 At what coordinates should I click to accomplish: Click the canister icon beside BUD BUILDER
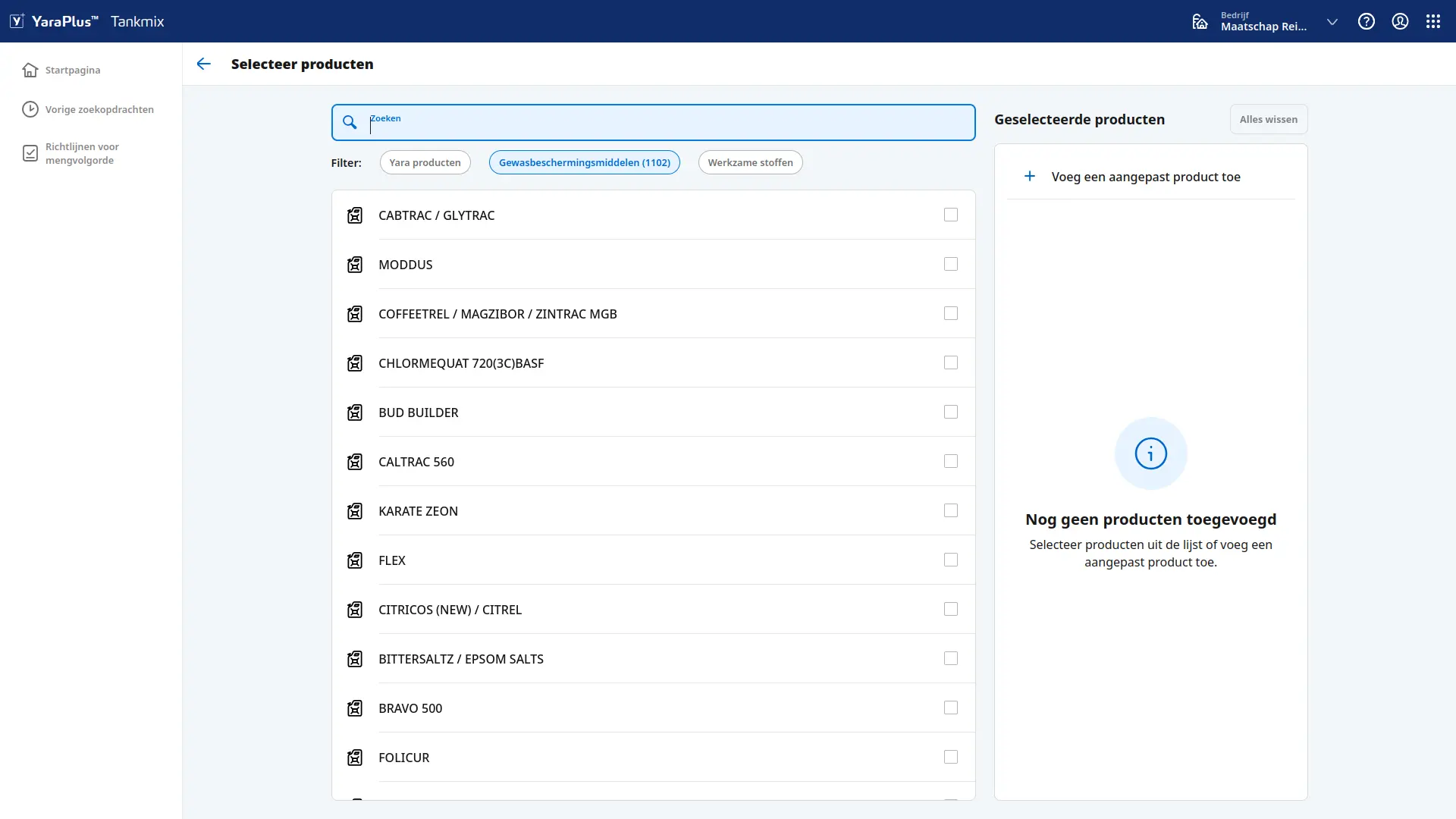[x=355, y=413]
